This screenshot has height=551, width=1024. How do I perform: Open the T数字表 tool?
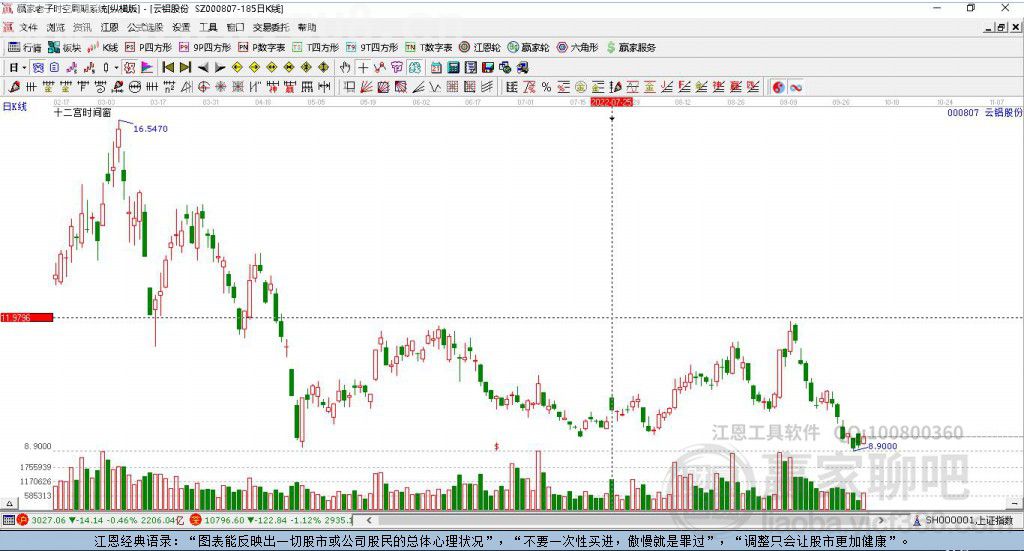coord(428,48)
